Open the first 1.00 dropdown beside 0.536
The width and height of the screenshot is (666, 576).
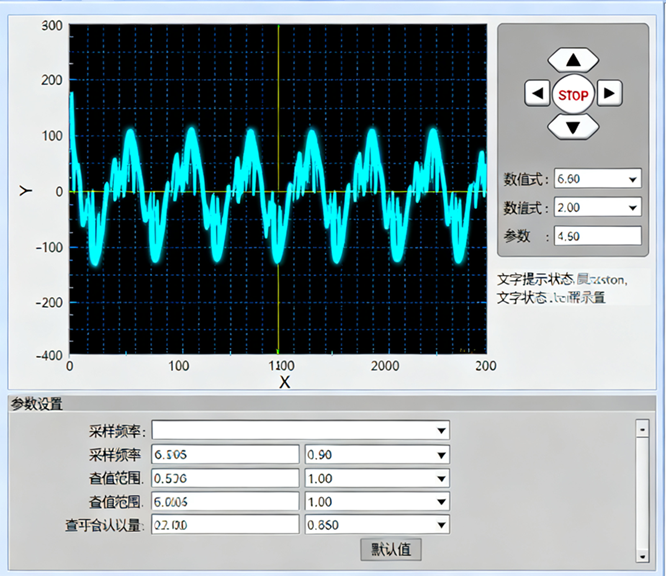(377, 478)
